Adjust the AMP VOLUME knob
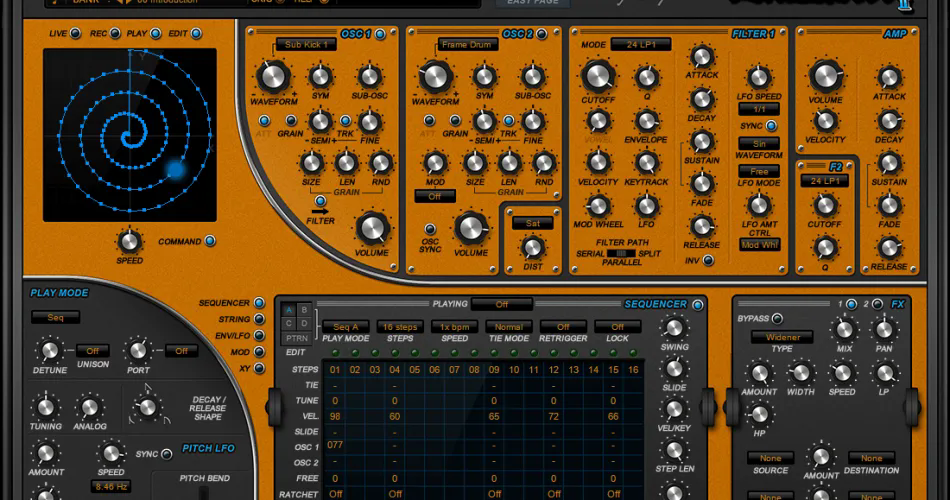 (x=825, y=77)
